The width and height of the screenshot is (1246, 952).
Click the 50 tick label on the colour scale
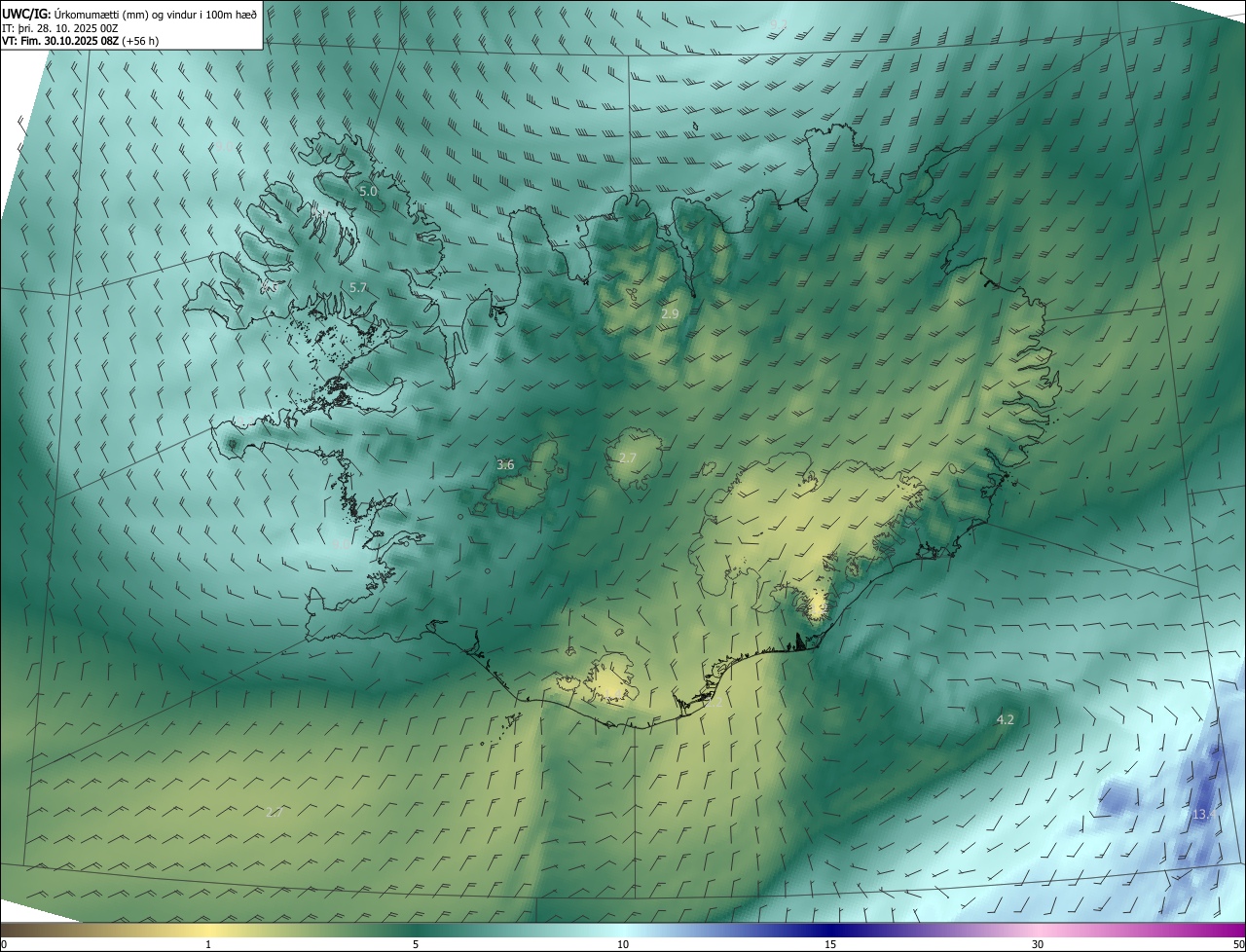click(1238, 944)
